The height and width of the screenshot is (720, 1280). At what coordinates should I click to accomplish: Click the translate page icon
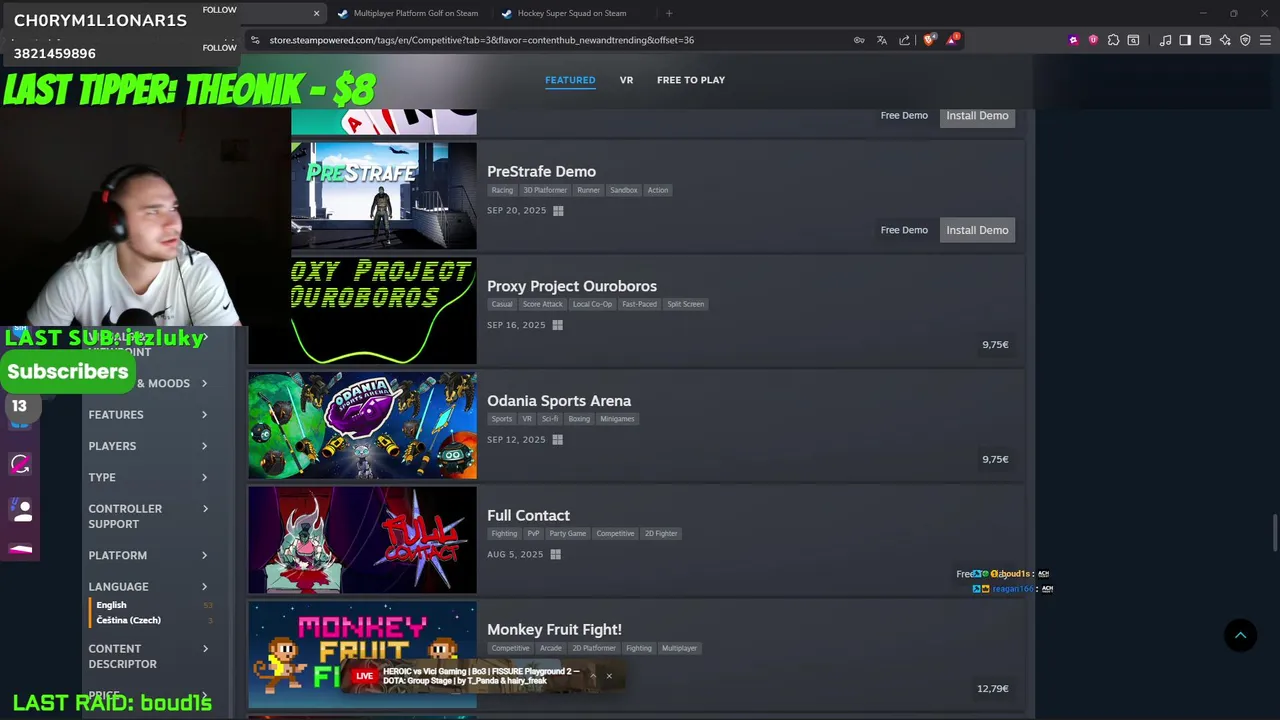[x=882, y=40]
